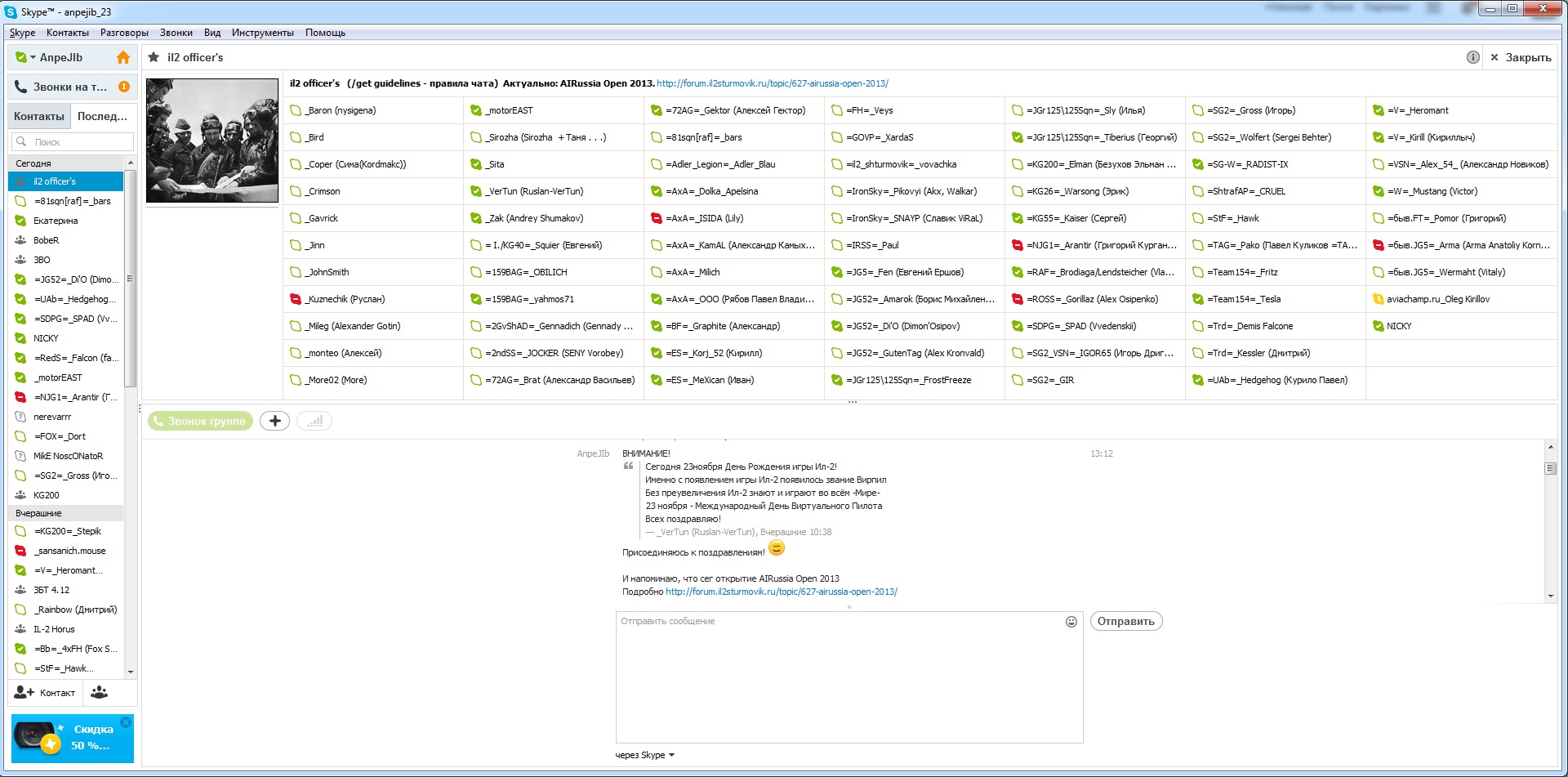
Task: Select =UAb=_Hedgehog (Курило Павел) participant
Action: (1275, 380)
